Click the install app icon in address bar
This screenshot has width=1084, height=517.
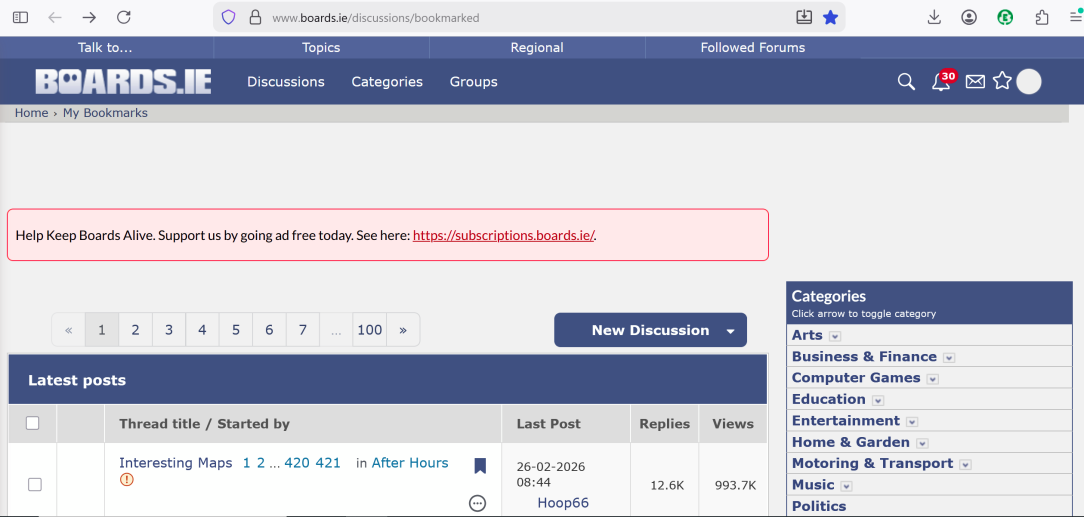[804, 17]
